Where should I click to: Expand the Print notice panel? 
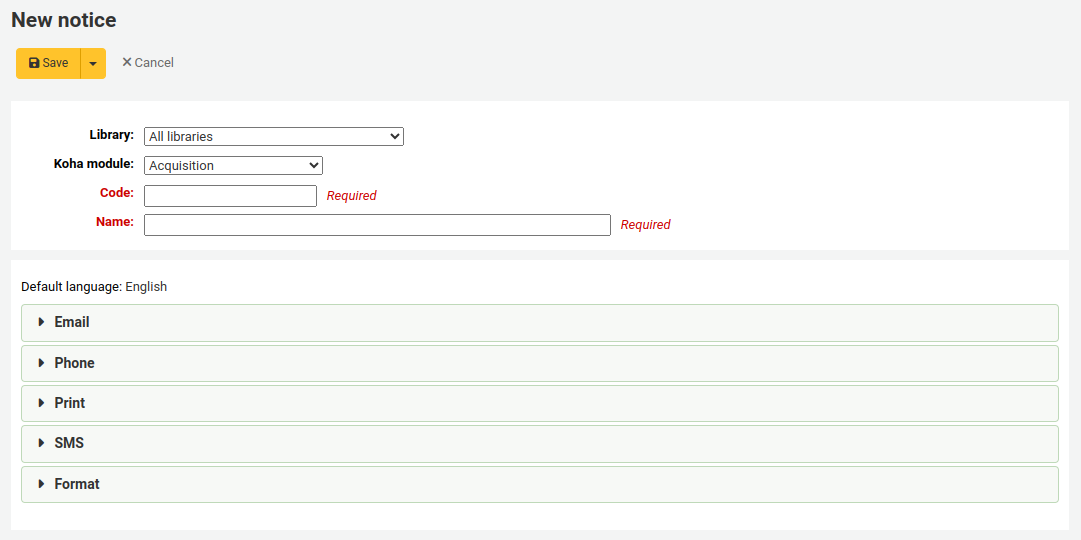(x=70, y=403)
